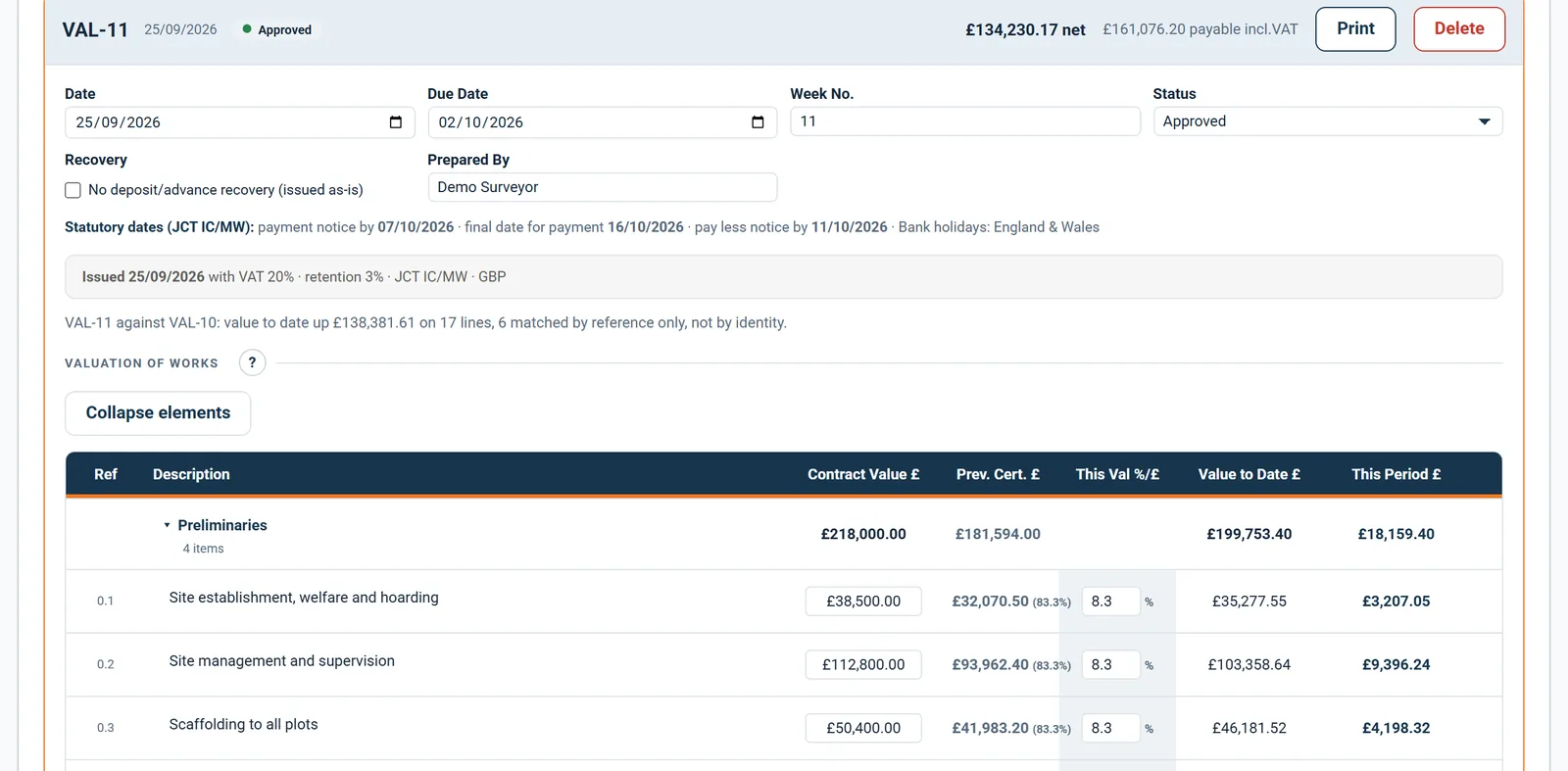Edit the Date field 25/09/2026
The image size is (1568, 771).
[240, 122]
